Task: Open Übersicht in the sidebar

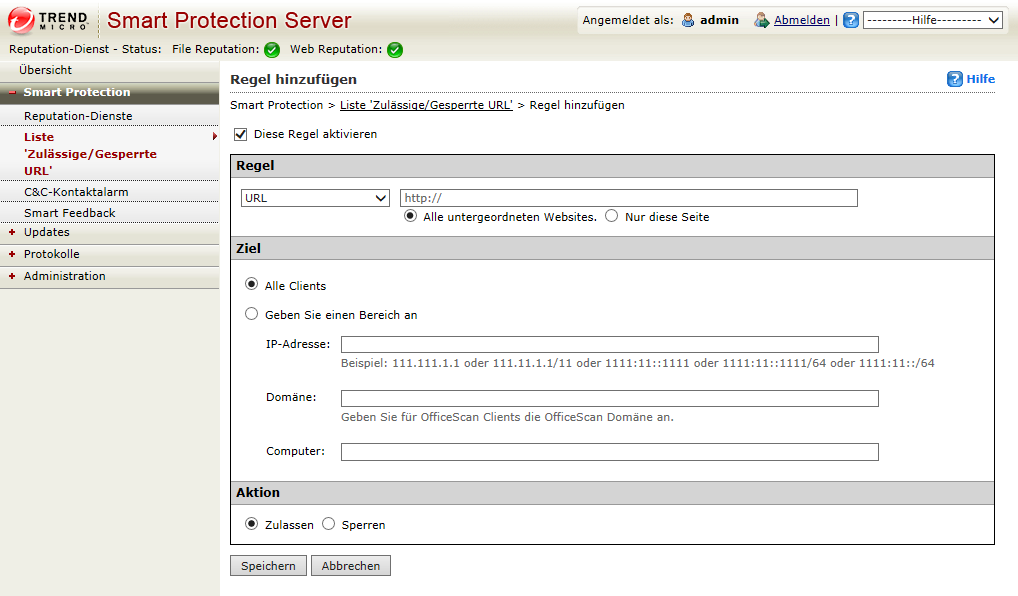Action: 45,70
